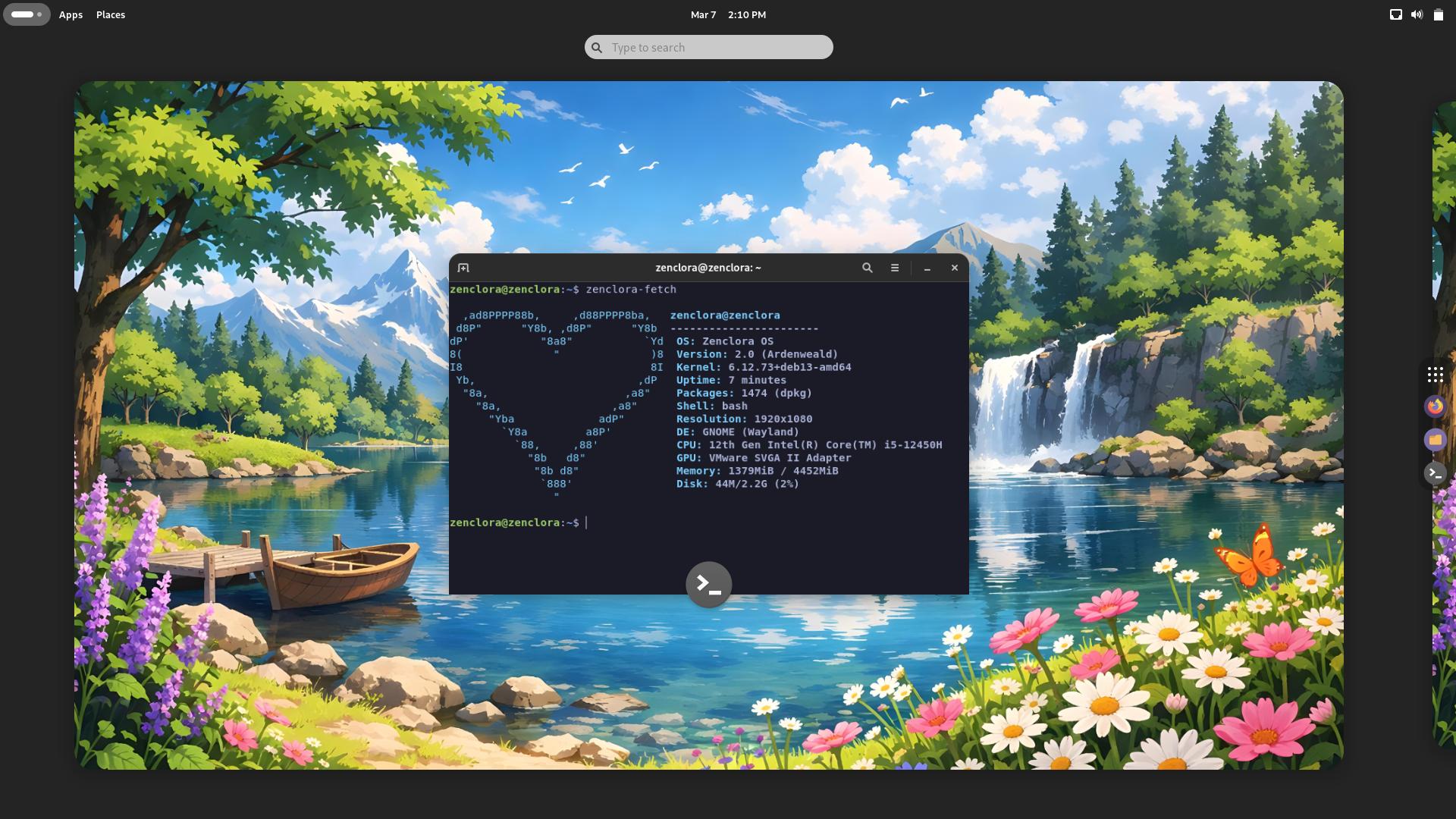The width and height of the screenshot is (1456, 819).
Task: Minimize the terminal window
Action: click(927, 268)
